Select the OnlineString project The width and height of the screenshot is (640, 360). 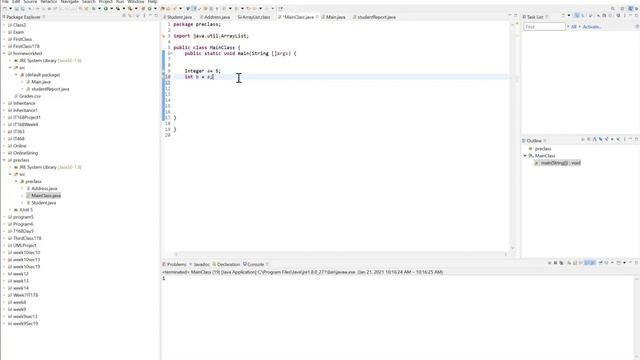click(x=23, y=153)
